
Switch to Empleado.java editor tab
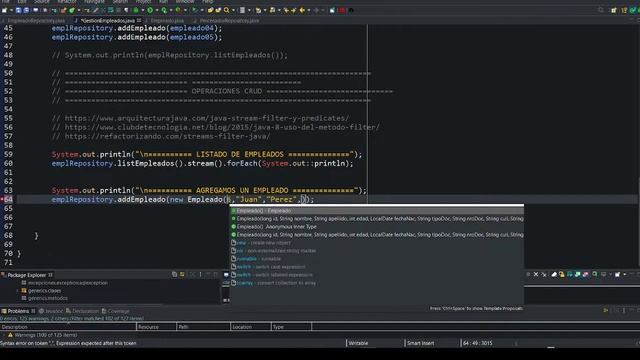pyautogui.click(x=167, y=20)
